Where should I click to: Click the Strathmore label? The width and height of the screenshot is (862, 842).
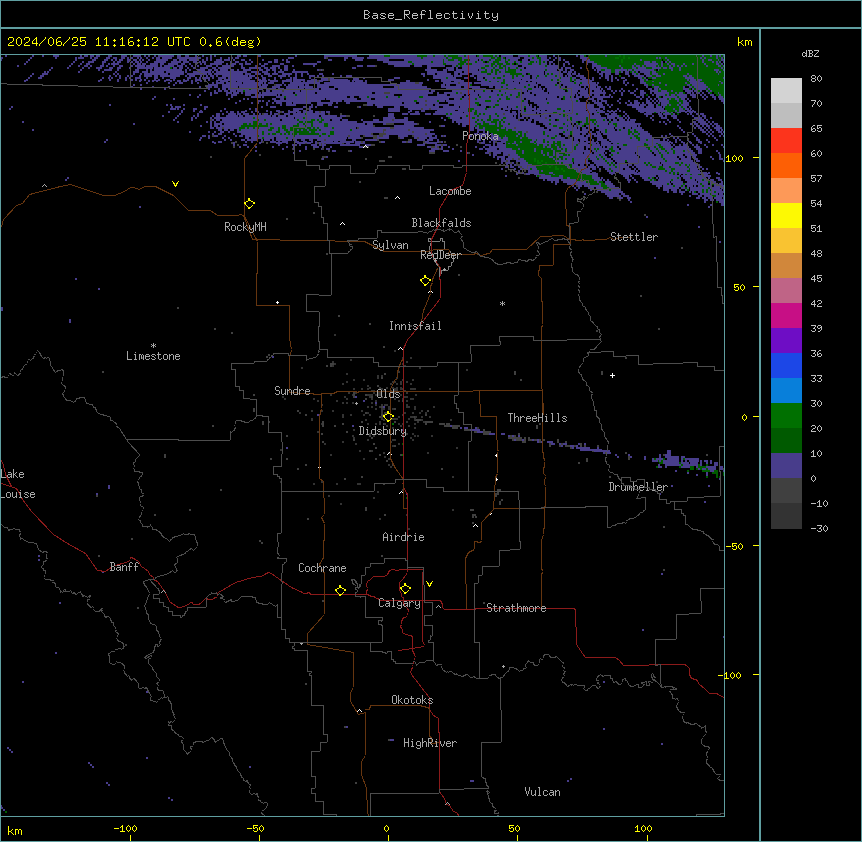(516, 608)
